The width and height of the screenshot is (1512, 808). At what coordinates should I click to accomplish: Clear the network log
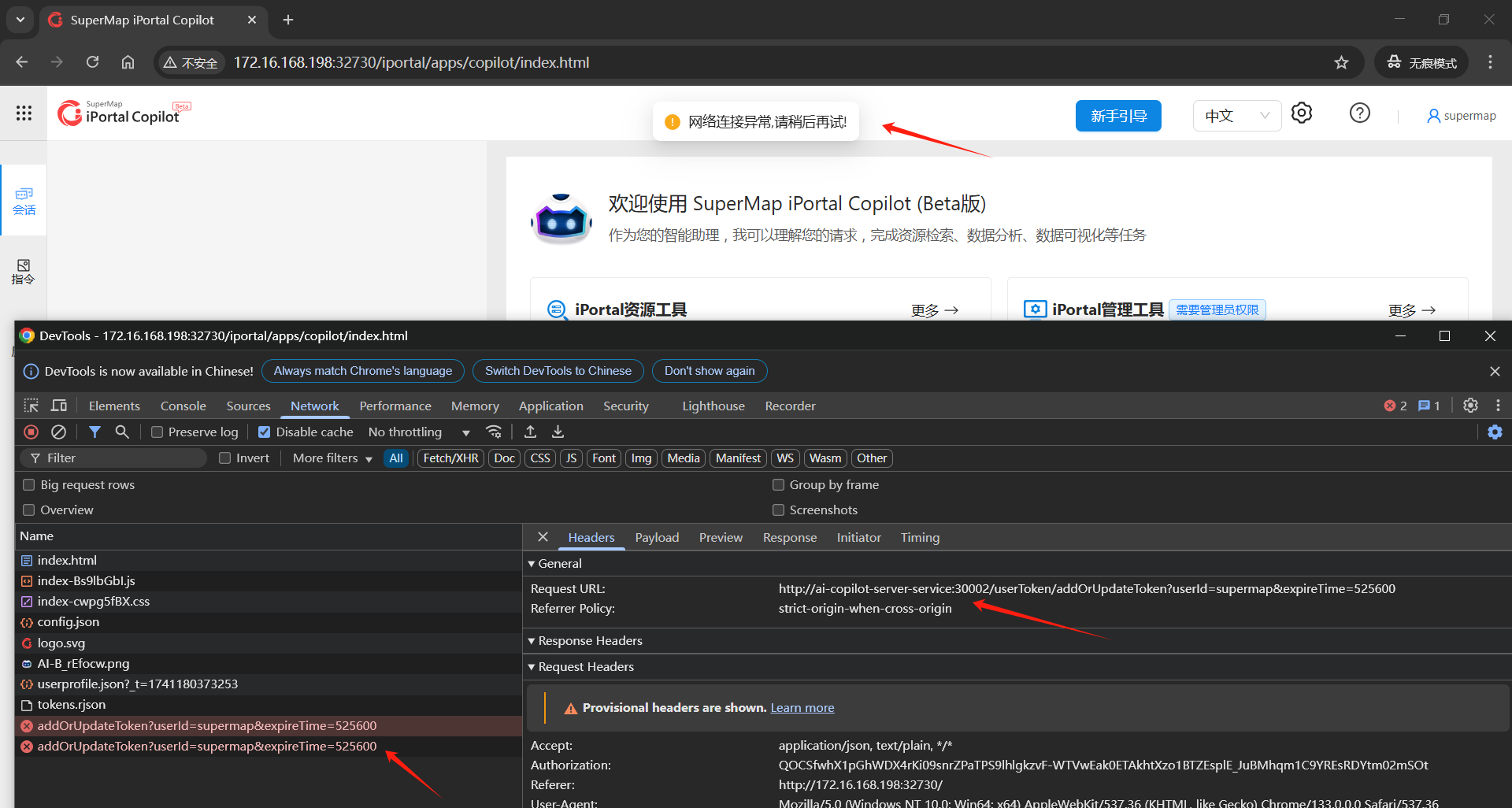[x=58, y=432]
